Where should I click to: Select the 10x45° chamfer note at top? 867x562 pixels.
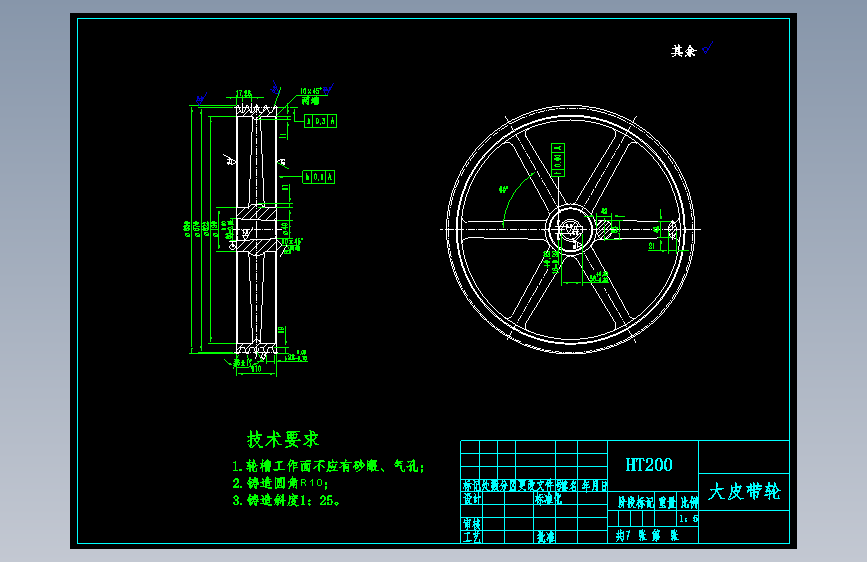pyautogui.click(x=311, y=91)
